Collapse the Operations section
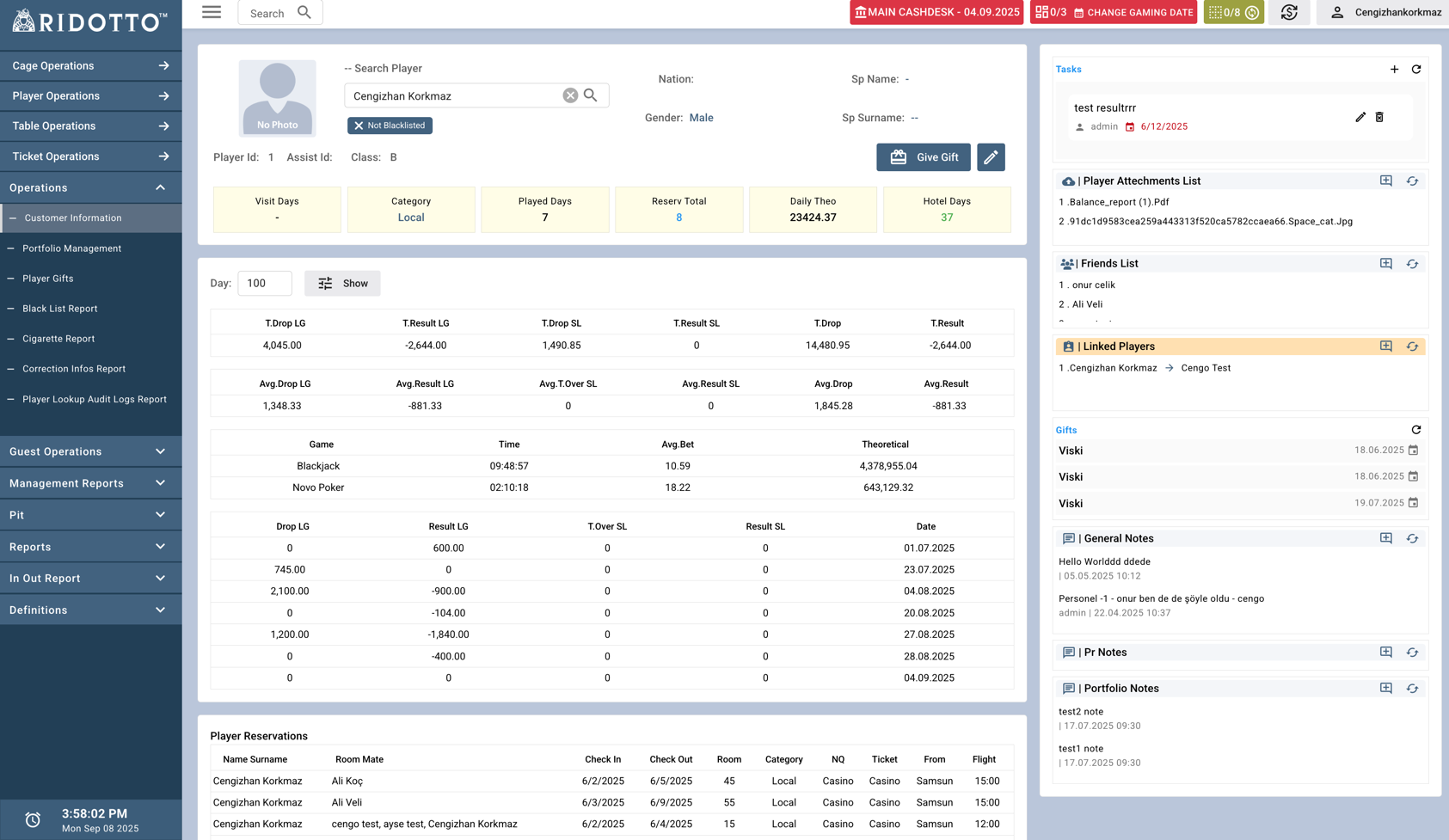1449x840 pixels. pos(90,187)
